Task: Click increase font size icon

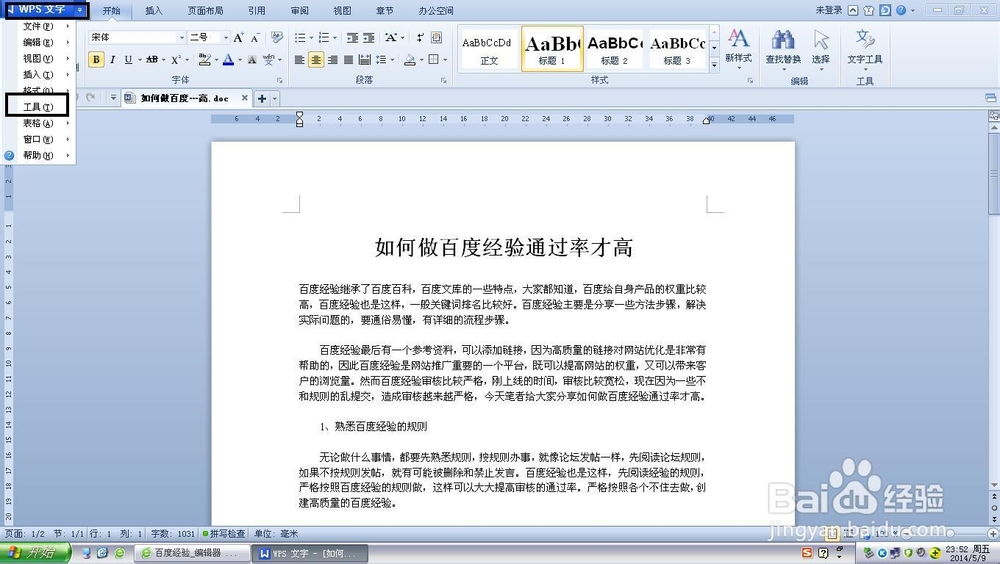Action: pyautogui.click(x=239, y=38)
